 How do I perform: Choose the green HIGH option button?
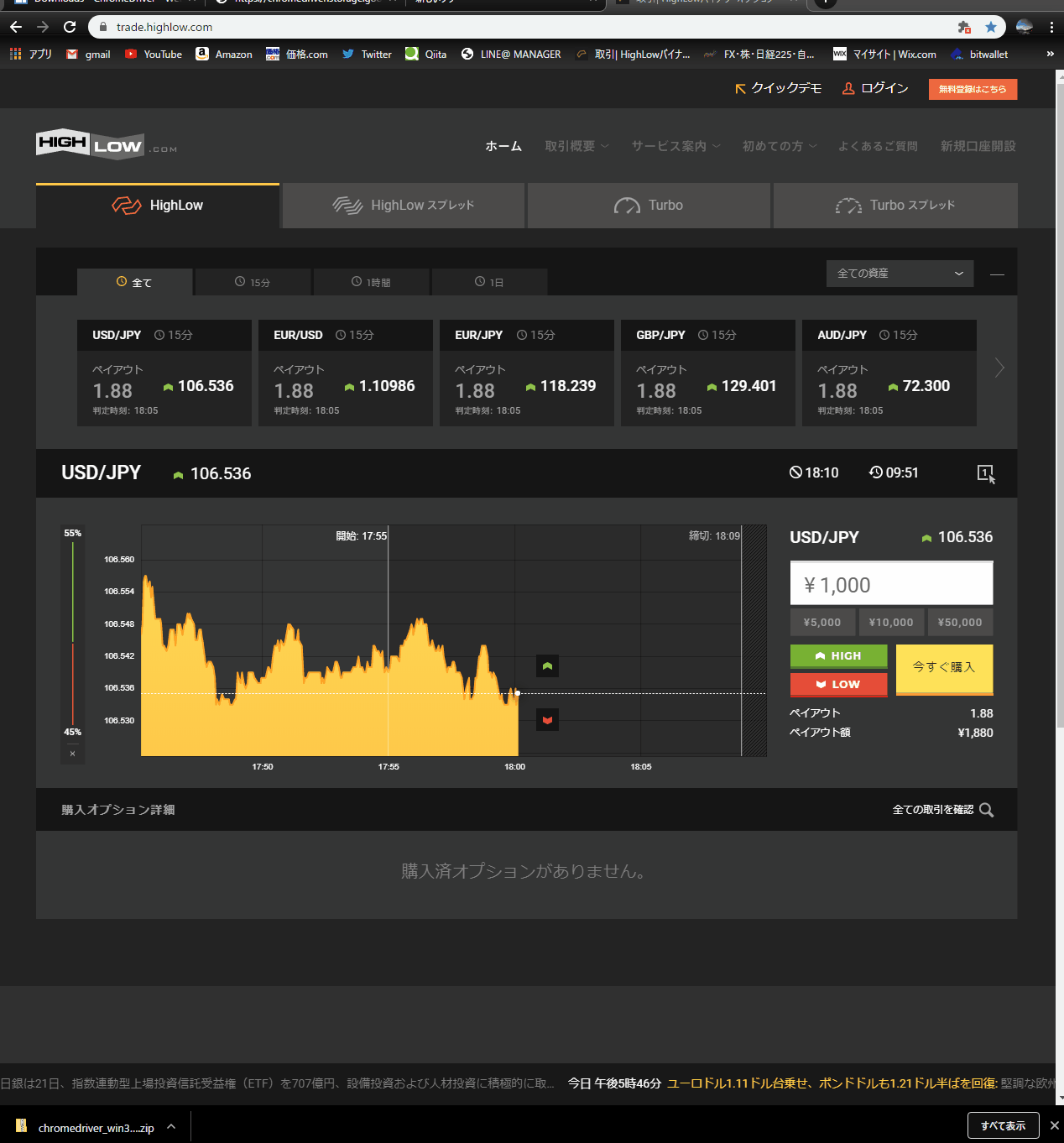(838, 656)
